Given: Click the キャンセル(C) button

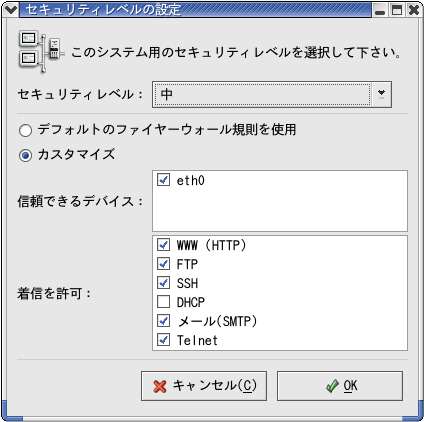Looking at the screenshot, I should pos(204,386).
